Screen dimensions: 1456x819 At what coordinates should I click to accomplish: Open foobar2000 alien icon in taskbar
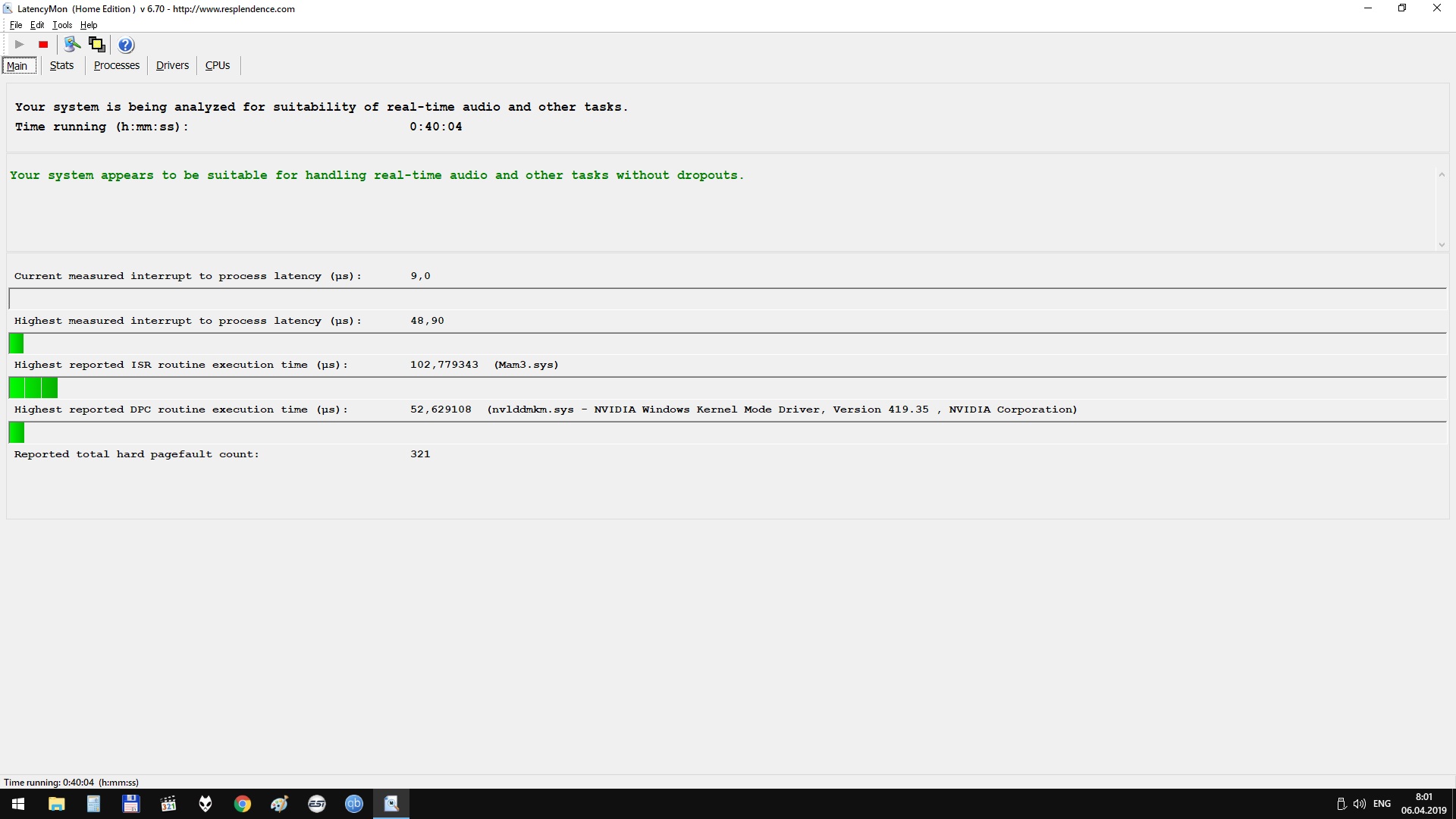click(x=206, y=804)
